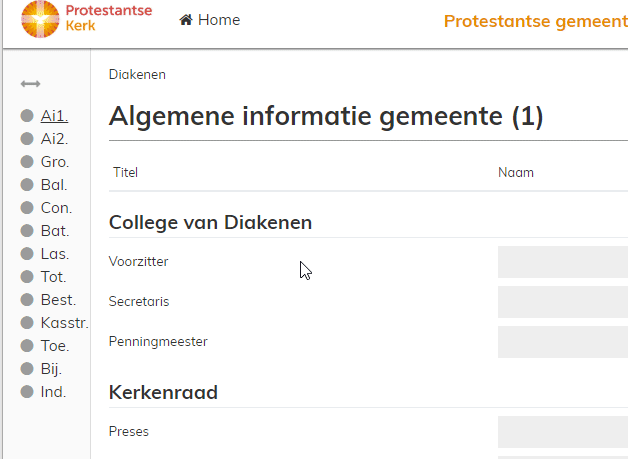628x459 pixels.
Task: Click the Secretaris name input field
Action: click(562, 302)
